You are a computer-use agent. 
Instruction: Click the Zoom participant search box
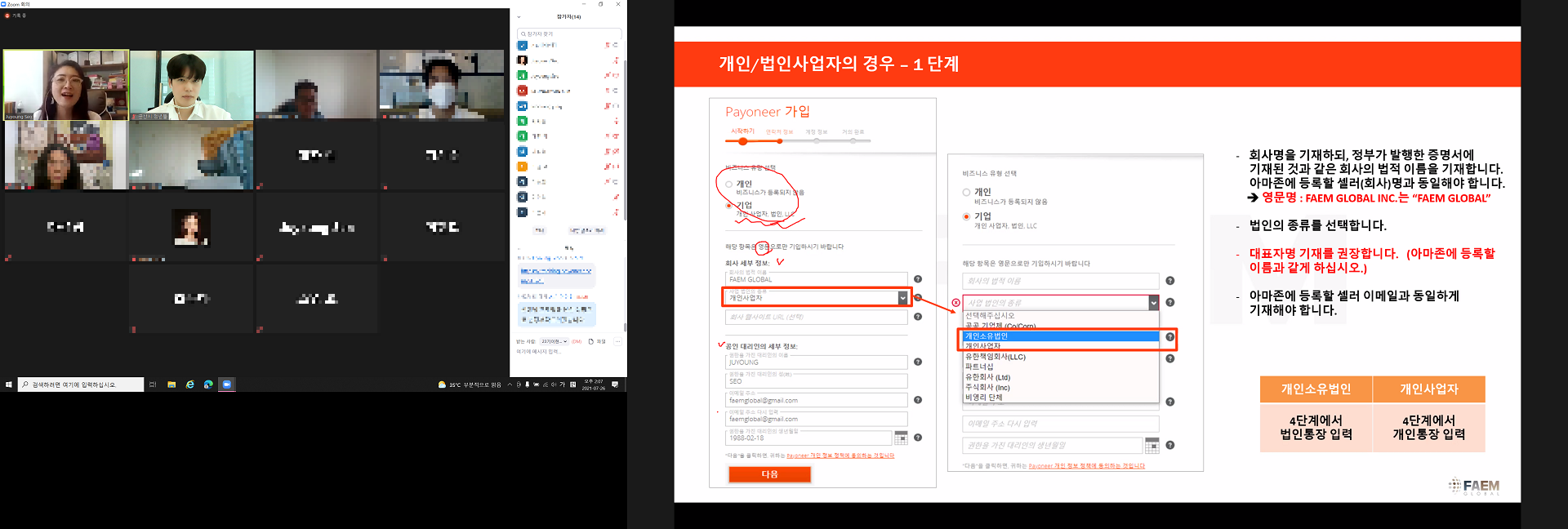coord(569,34)
